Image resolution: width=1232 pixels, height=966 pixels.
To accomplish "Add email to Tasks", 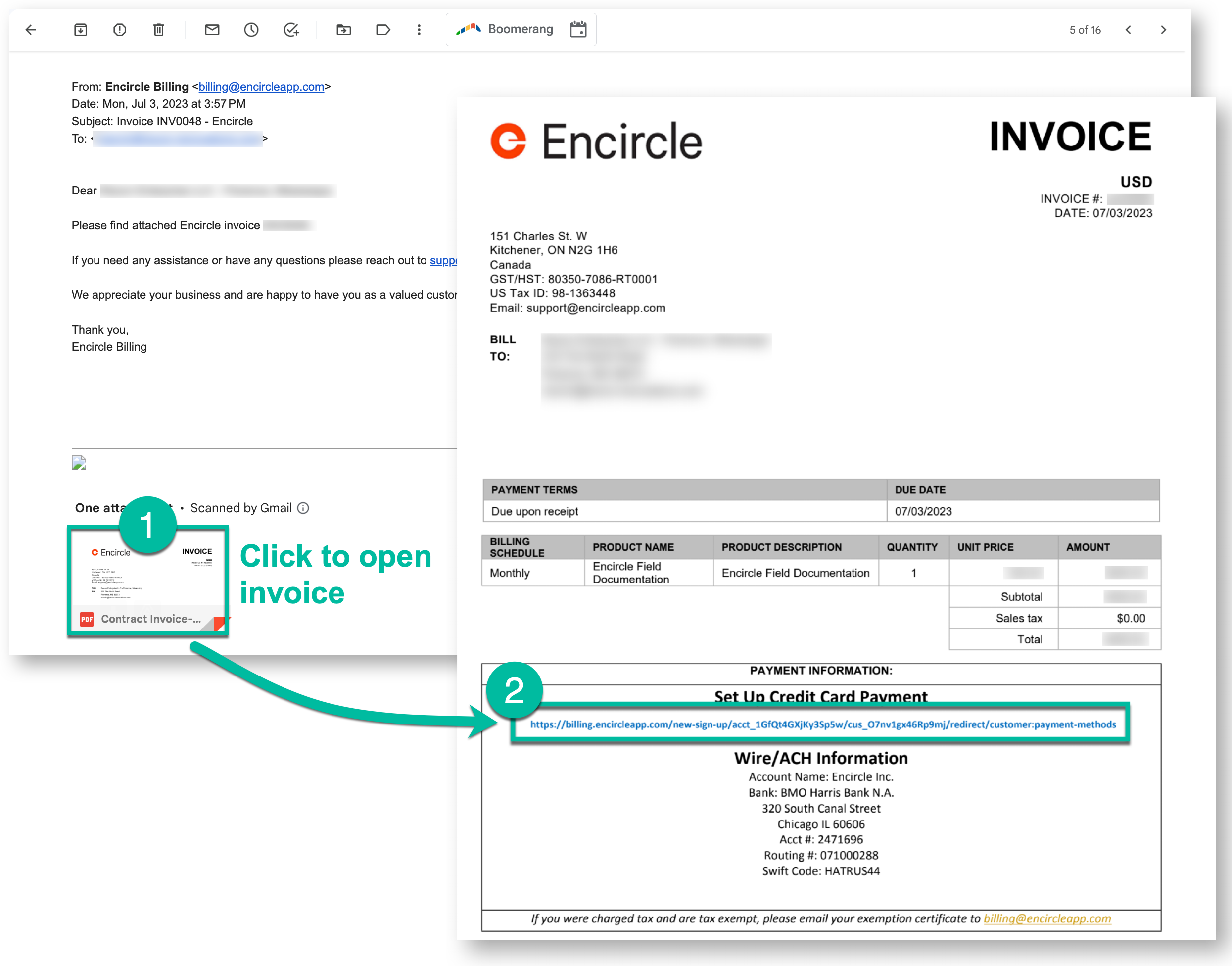I will (x=291, y=29).
